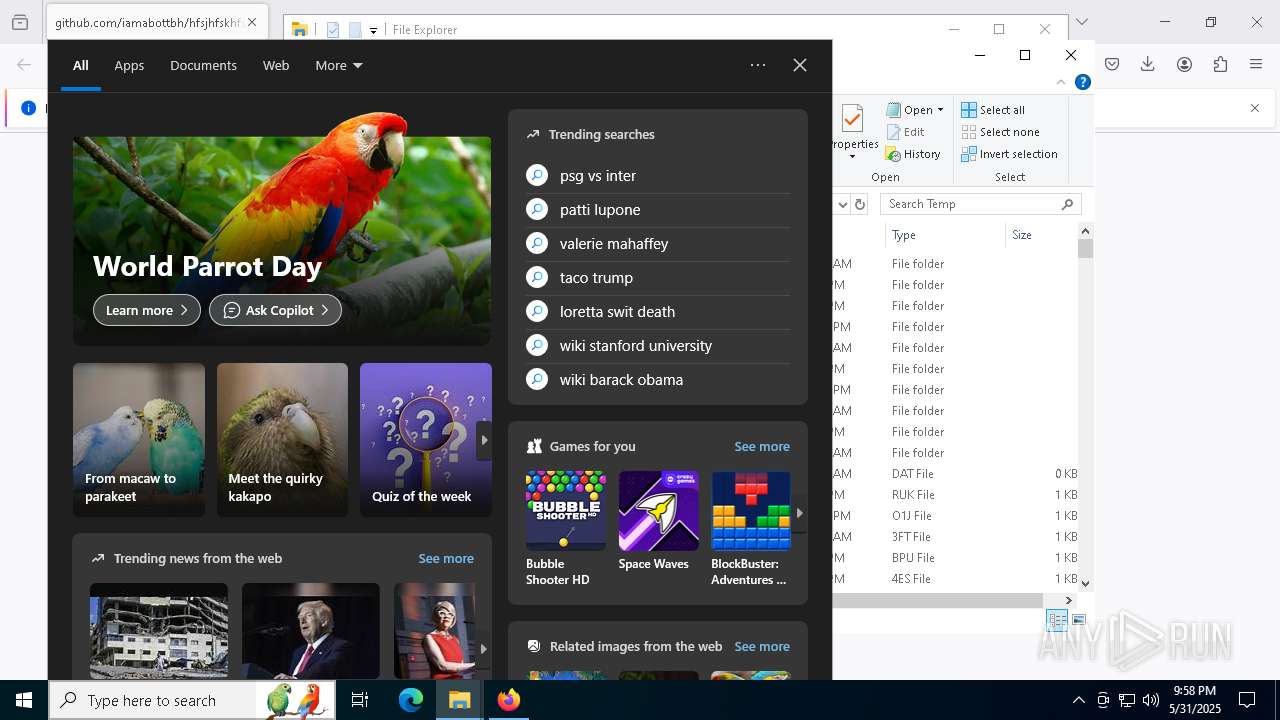Open From macaw to parakeet card

tap(139, 440)
